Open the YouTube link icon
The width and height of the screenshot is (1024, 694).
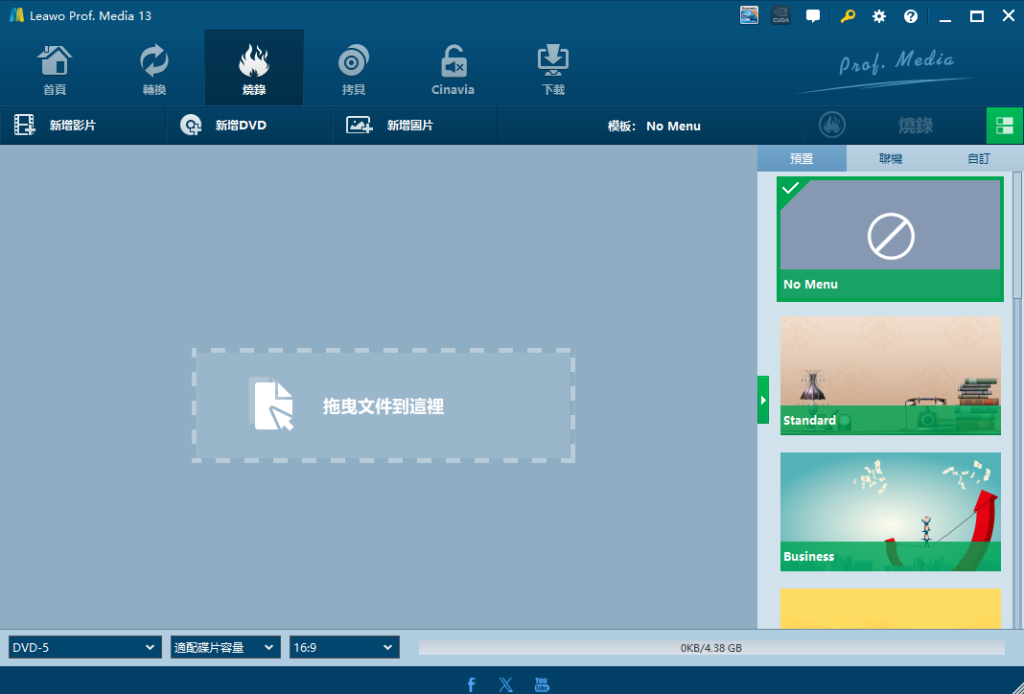[541, 684]
